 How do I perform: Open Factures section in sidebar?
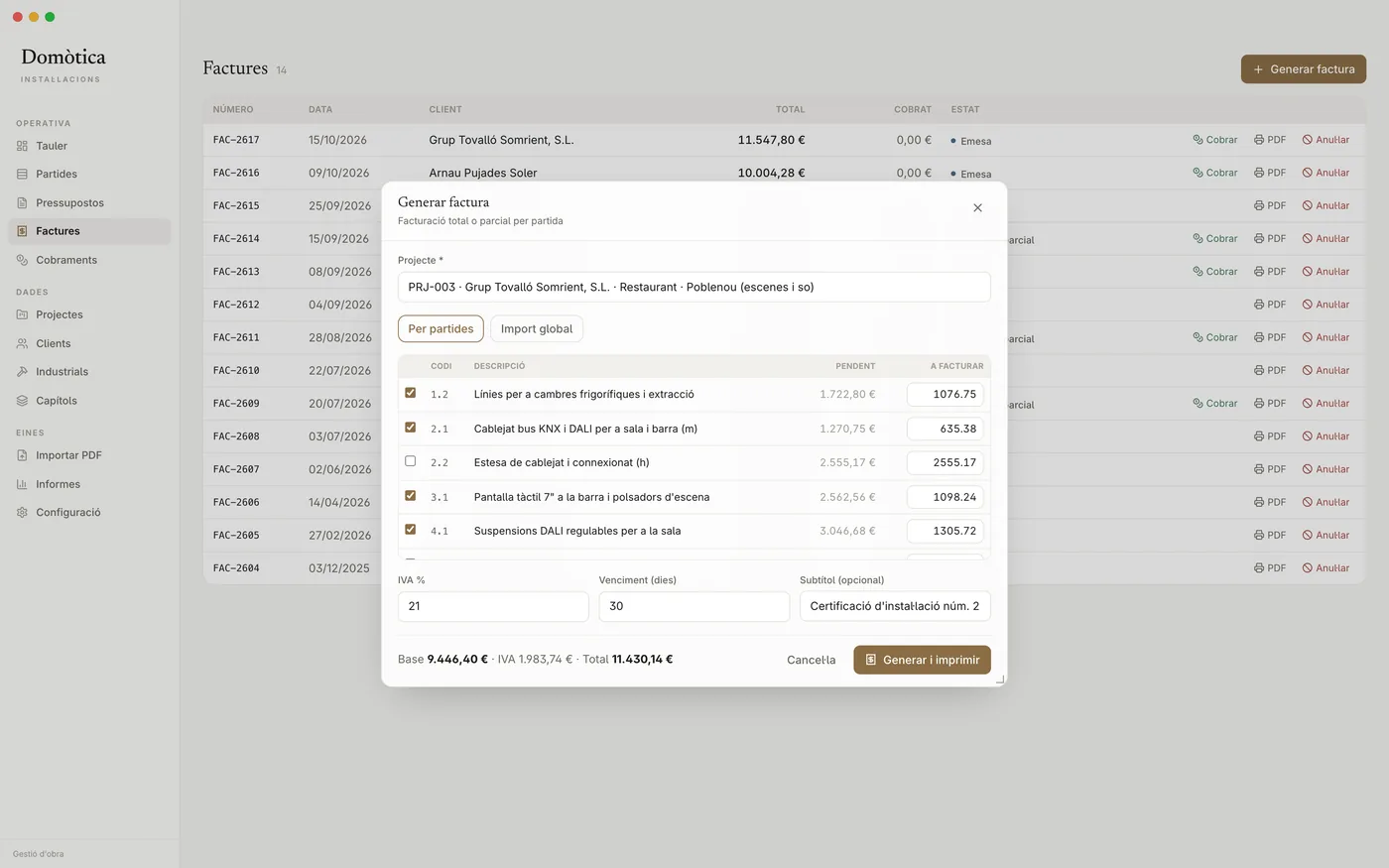[x=89, y=231]
